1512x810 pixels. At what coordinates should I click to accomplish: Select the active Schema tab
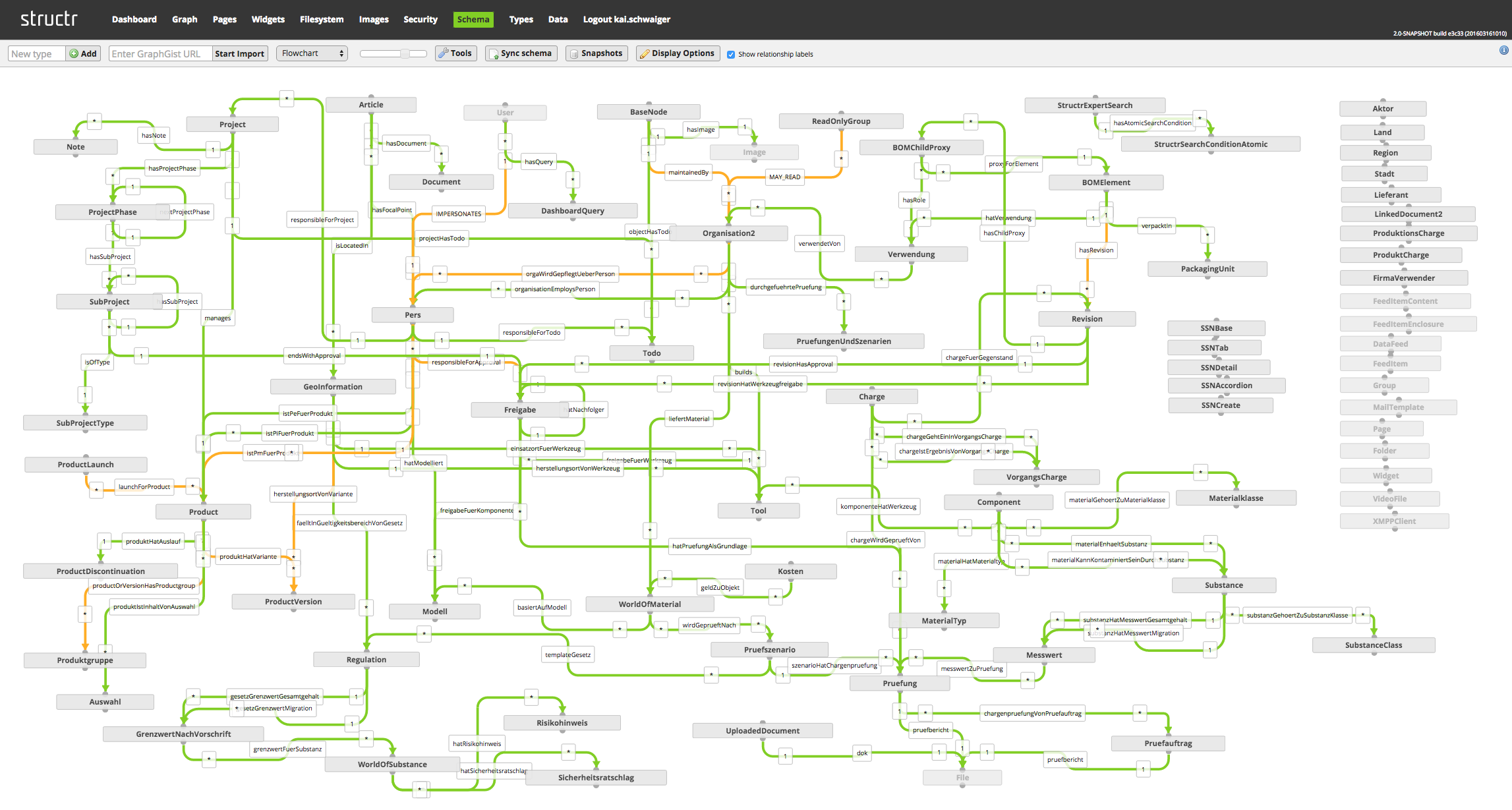tap(473, 19)
